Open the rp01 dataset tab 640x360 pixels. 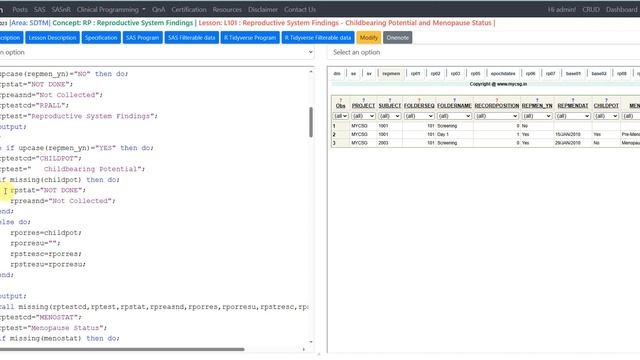pyautogui.click(x=416, y=73)
